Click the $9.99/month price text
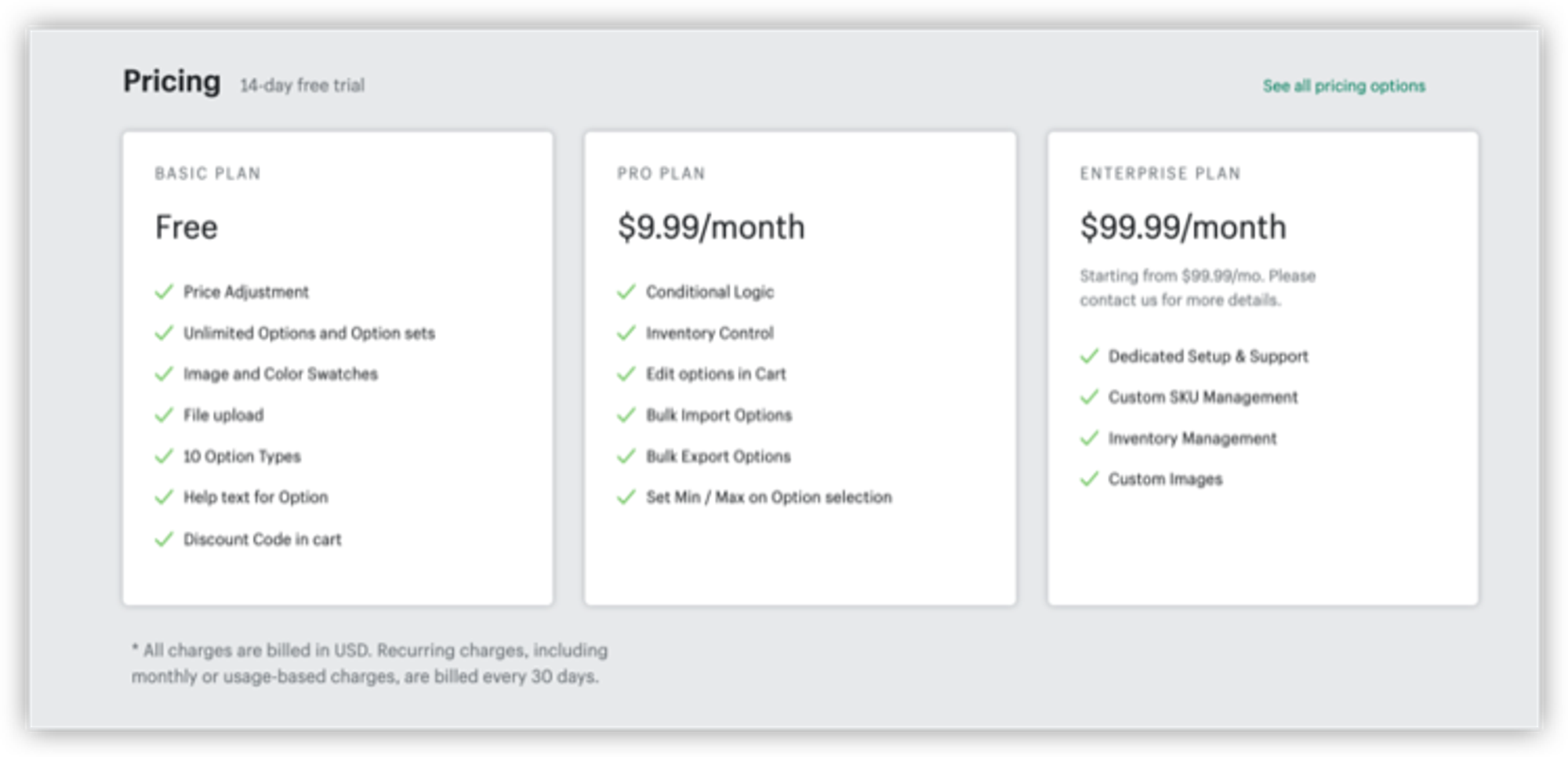This screenshot has height=757, width=1568. click(710, 227)
